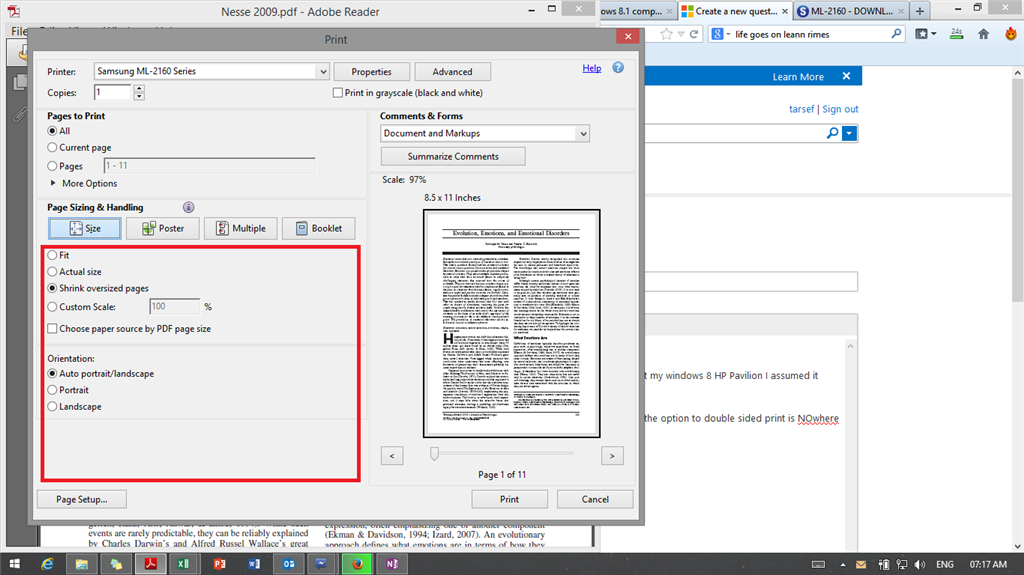1024x575 pixels.
Task: Switch to 'ML-2160 - DOWNL...' Firefox tab
Action: 851,11
